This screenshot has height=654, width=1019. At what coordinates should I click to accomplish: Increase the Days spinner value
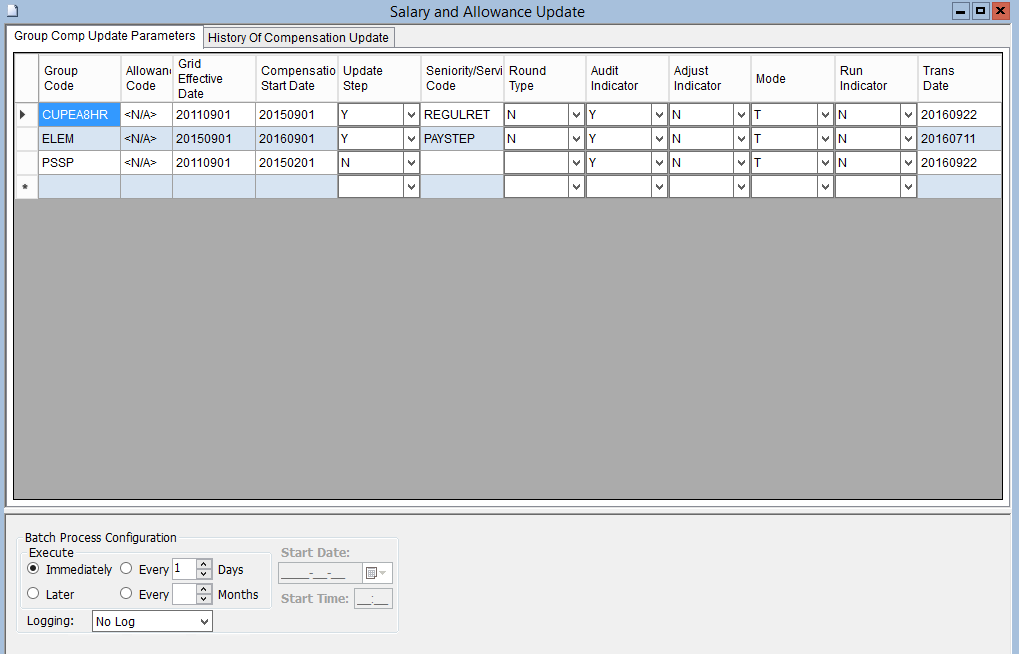pyautogui.click(x=204, y=564)
